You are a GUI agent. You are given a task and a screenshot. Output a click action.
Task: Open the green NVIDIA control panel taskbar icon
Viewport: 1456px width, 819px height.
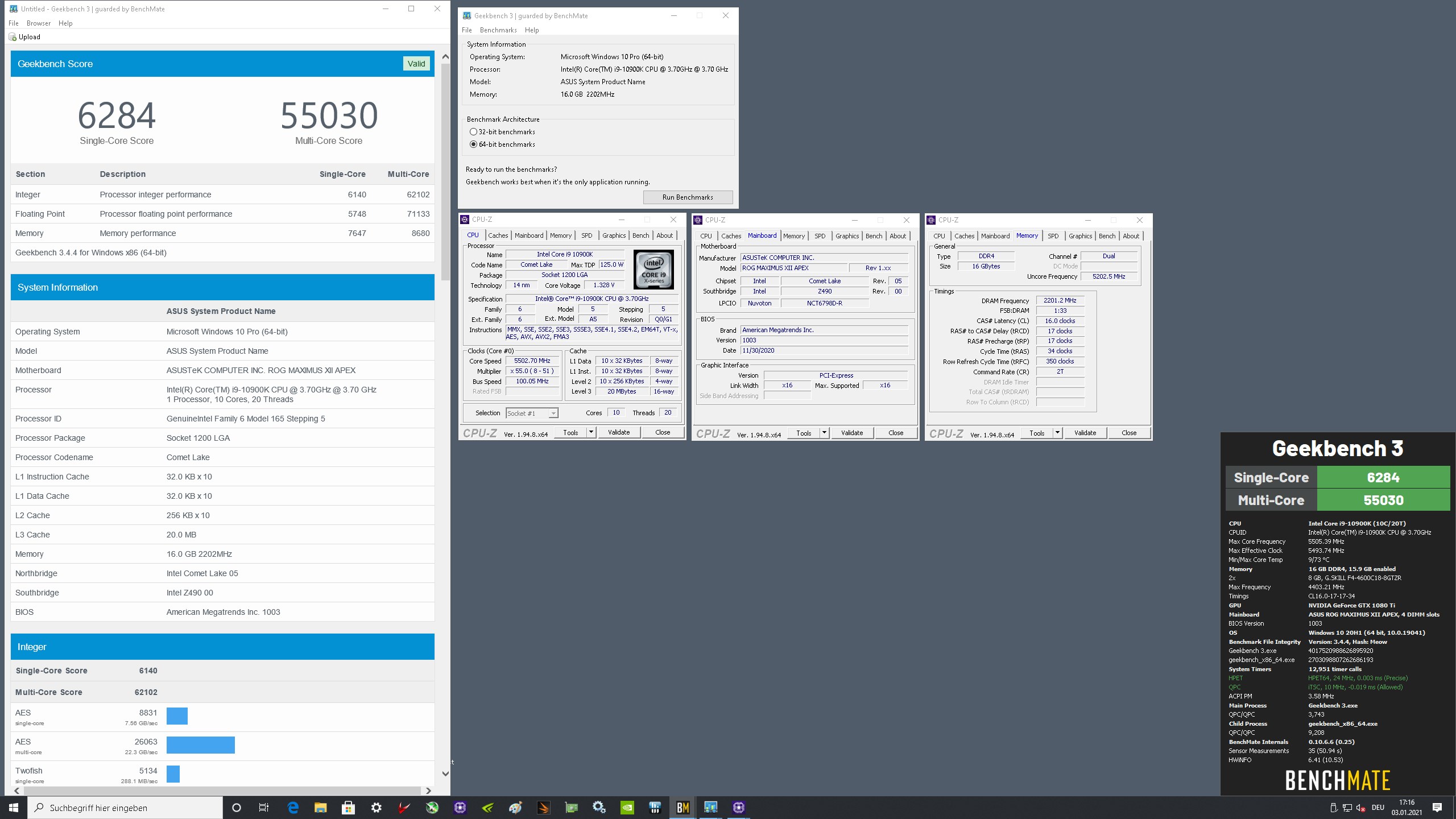tap(627, 807)
